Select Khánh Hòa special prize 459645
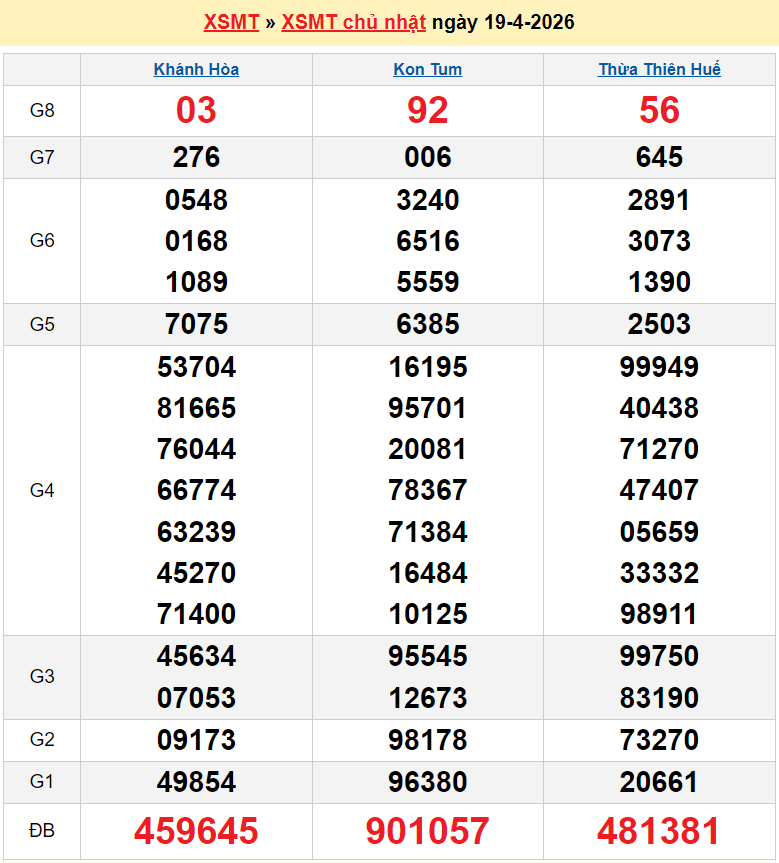The image size is (779, 863). 196,831
